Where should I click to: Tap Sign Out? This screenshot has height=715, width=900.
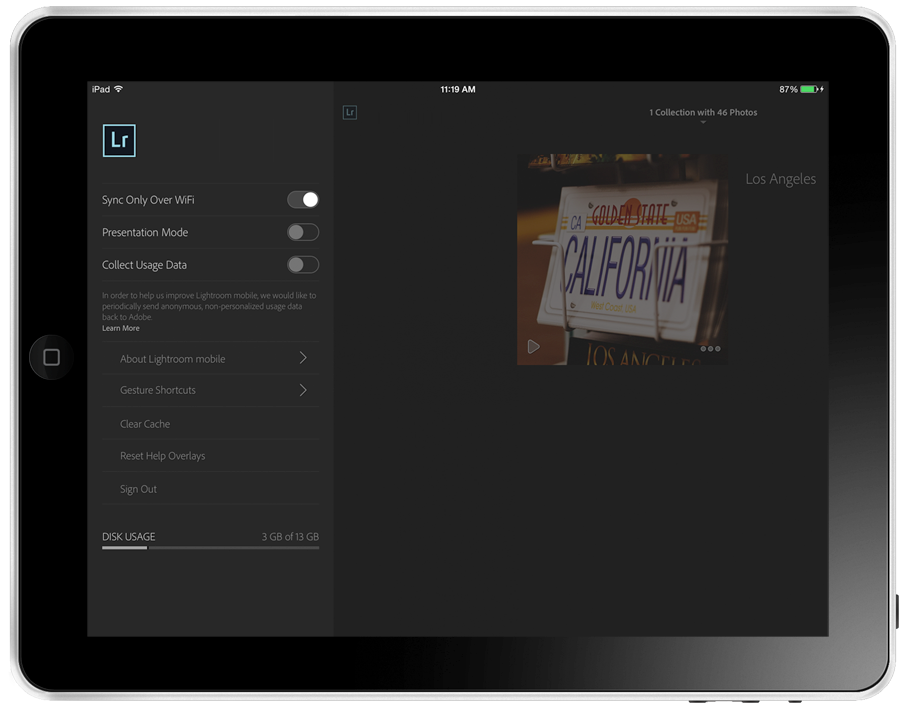click(210, 489)
